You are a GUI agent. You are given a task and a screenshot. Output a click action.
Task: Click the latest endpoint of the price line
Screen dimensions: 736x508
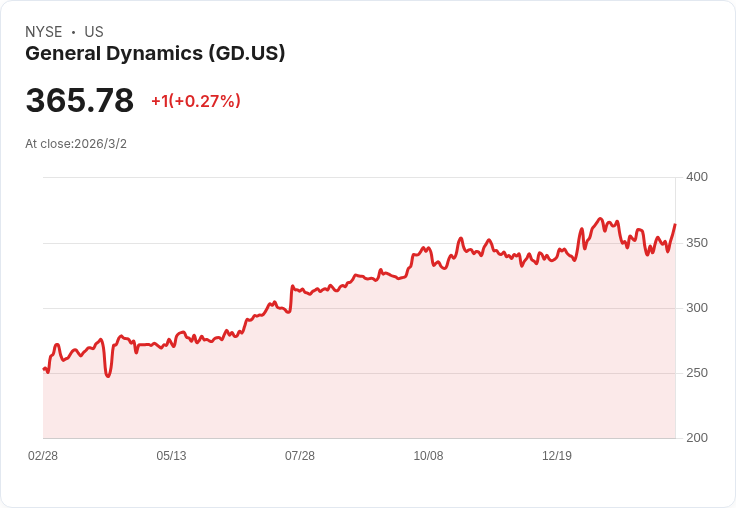(675, 225)
